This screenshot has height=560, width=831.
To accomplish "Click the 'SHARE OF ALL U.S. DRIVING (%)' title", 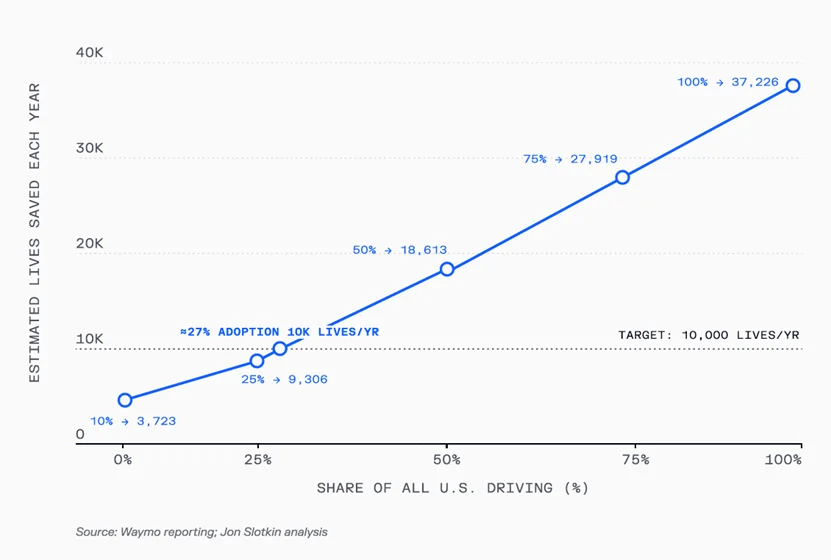I will (452, 488).
